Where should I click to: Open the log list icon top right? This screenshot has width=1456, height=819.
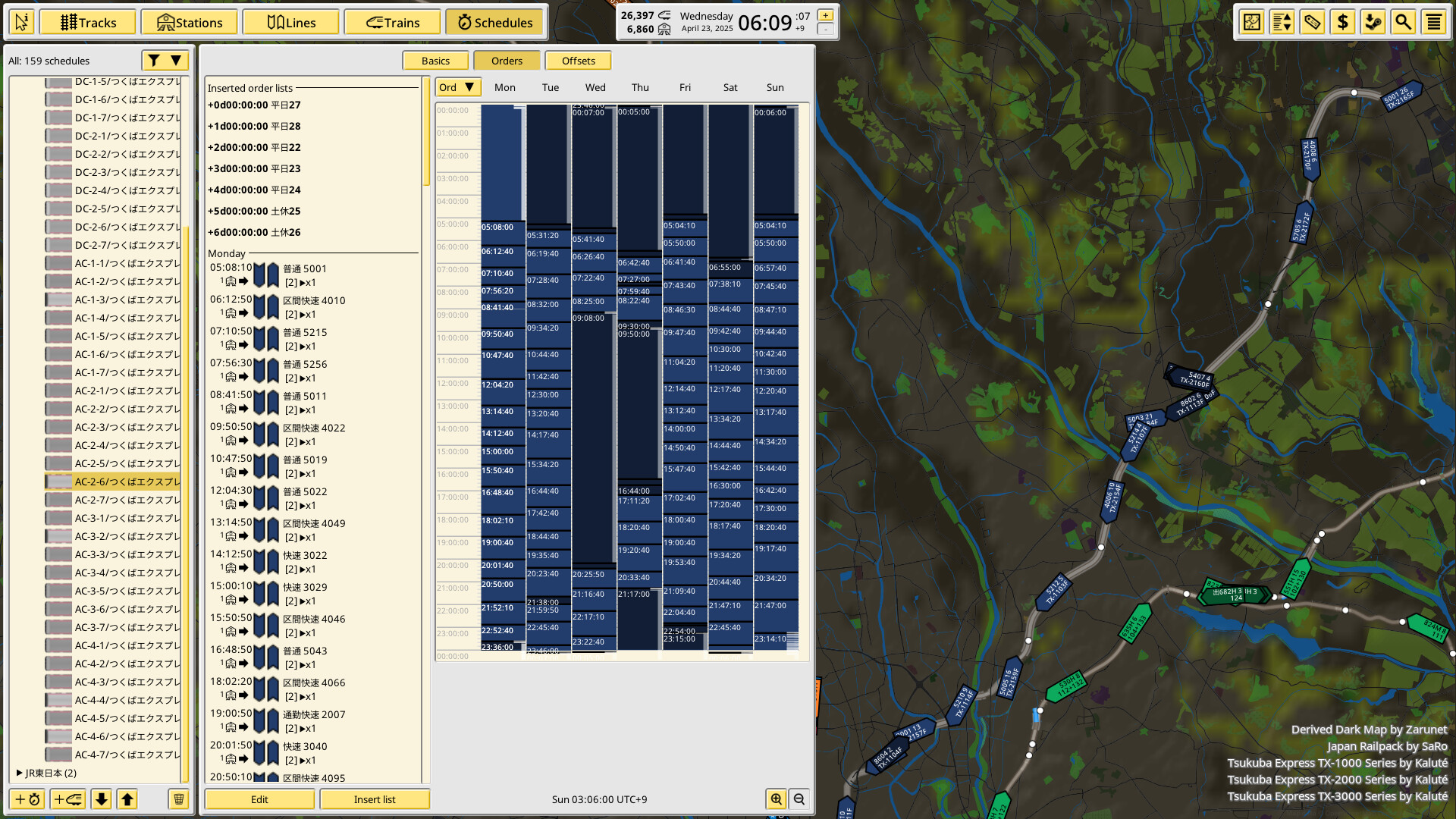(1434, 22)
